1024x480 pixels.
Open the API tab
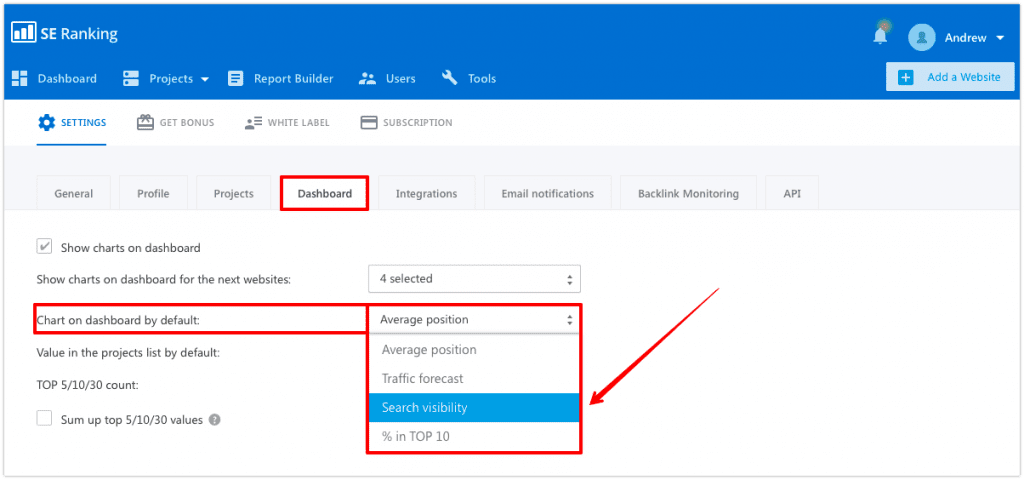(x=792, y=193)
